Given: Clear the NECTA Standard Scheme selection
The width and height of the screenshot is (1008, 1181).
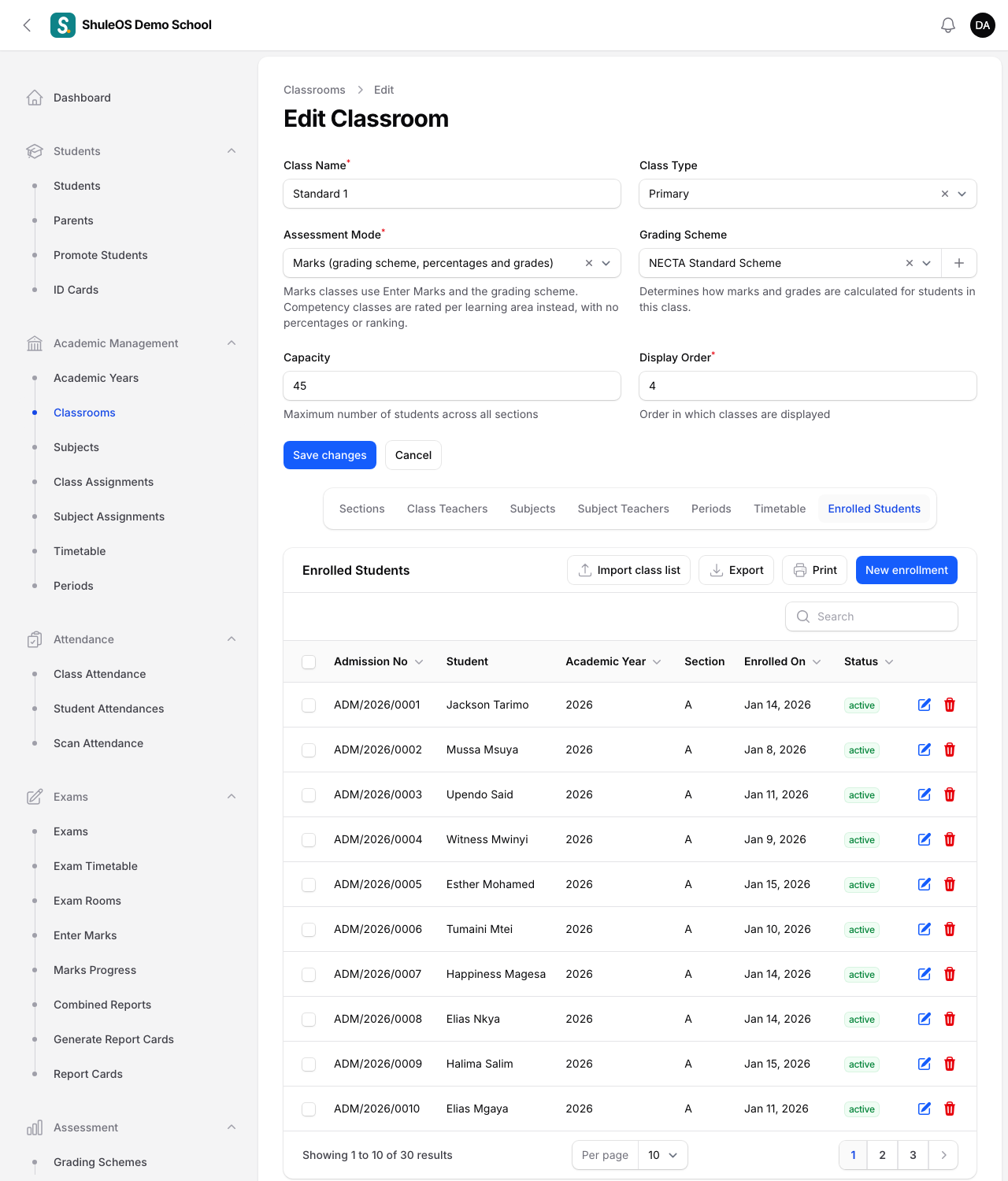Looking at the screenshot, I should pyautogui.click(x=910, y=263).
